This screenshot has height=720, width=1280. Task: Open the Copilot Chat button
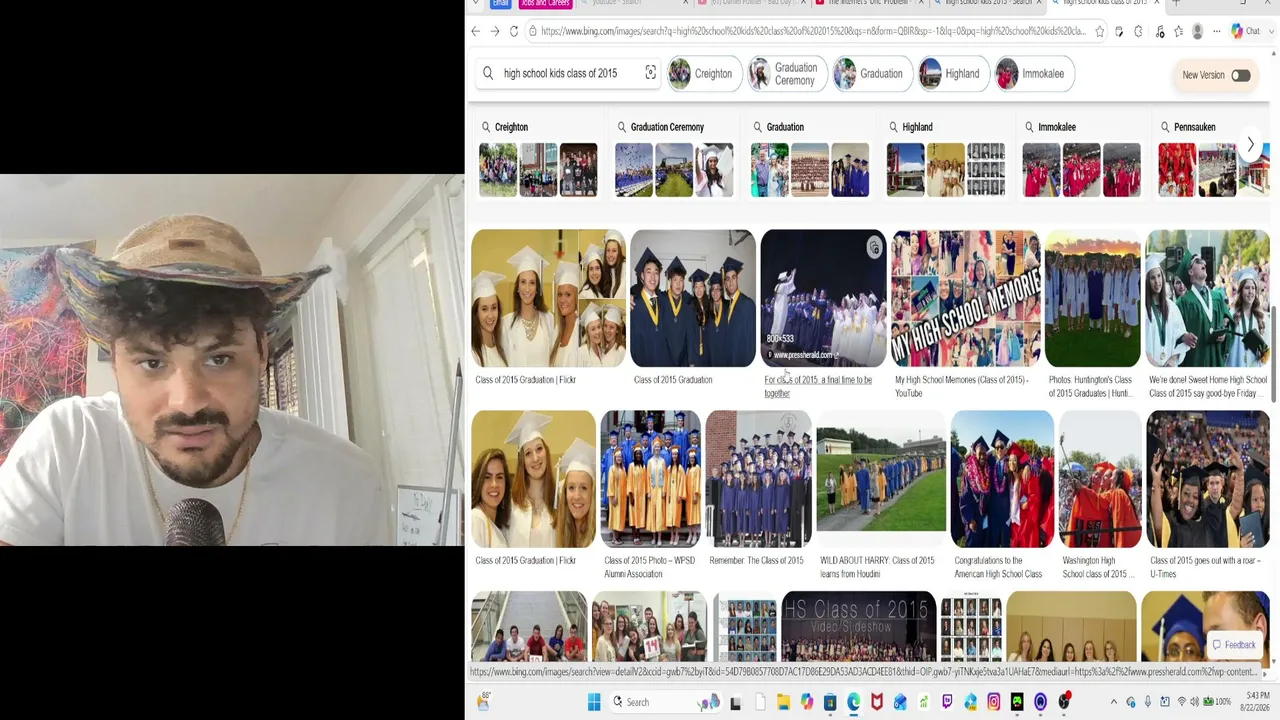coord(1246,31)
